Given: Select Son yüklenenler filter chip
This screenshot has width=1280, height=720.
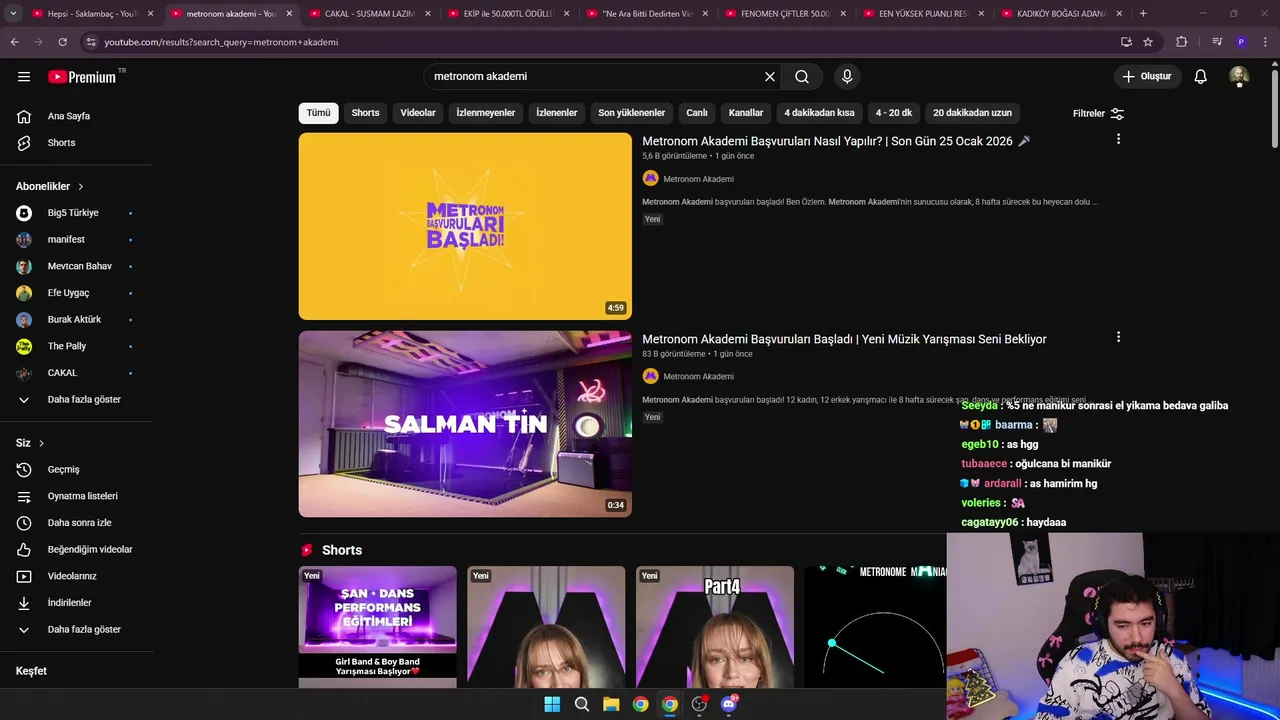Looking at the screenshot, I should (x=632, y=113).
